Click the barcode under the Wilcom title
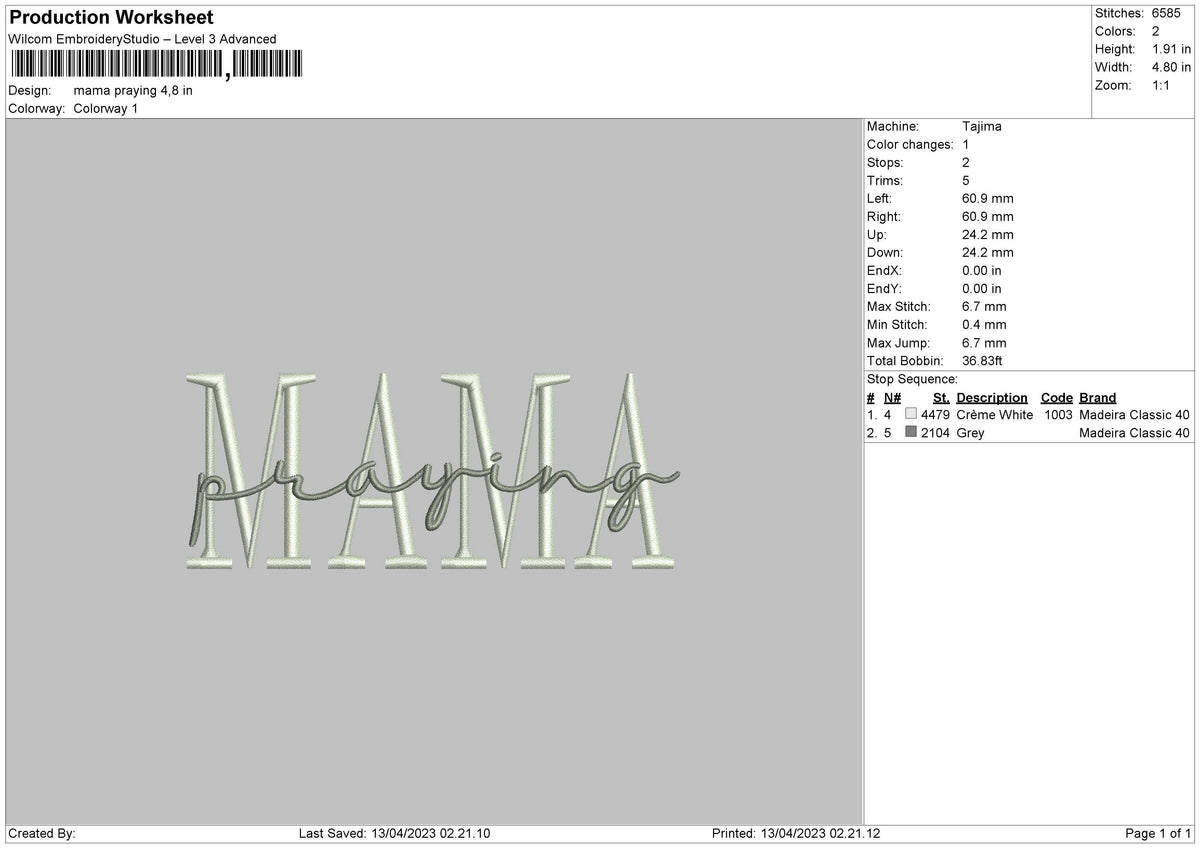 [155, 65]
